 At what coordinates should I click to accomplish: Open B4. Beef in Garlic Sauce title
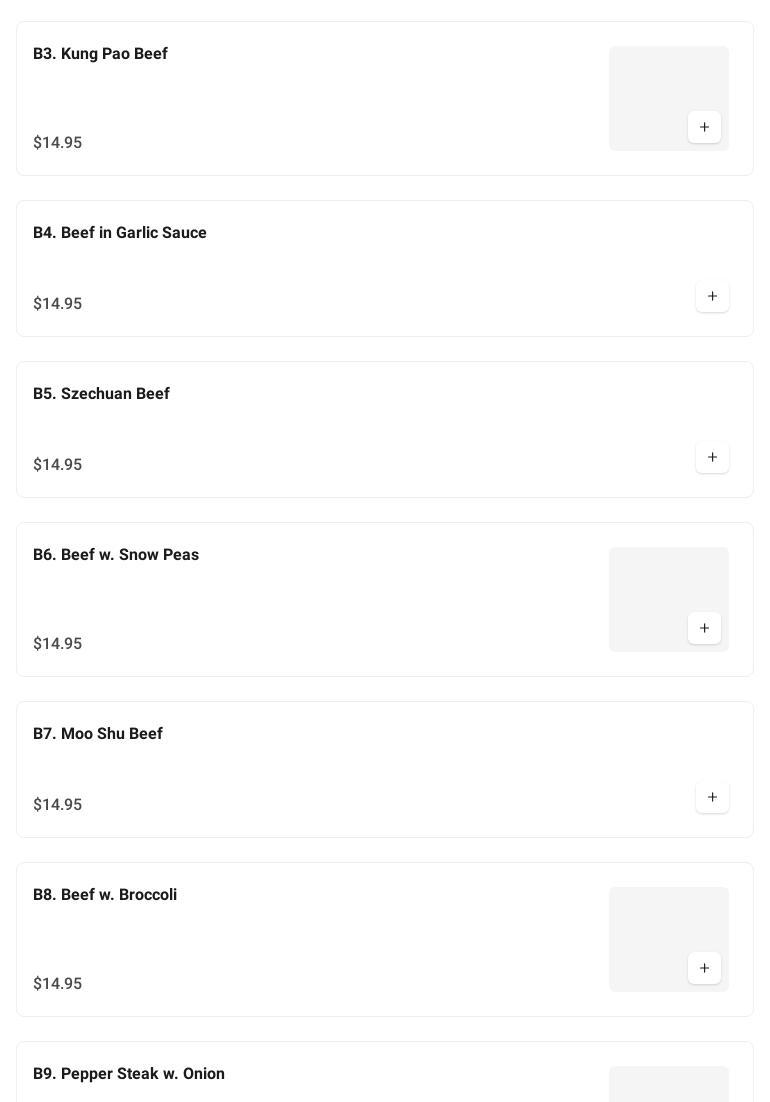[120, 233]
